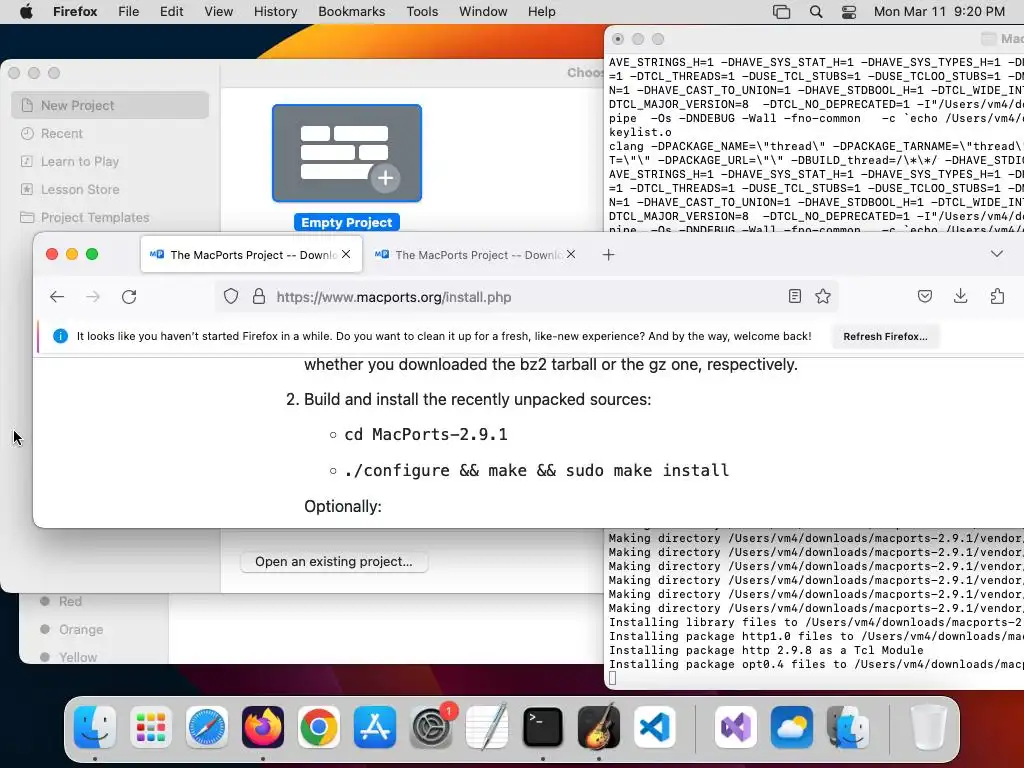Viewport: 1024px width, 768px height.
Task: Select Learn to Play in sidebar
Action: pos(110,161)
